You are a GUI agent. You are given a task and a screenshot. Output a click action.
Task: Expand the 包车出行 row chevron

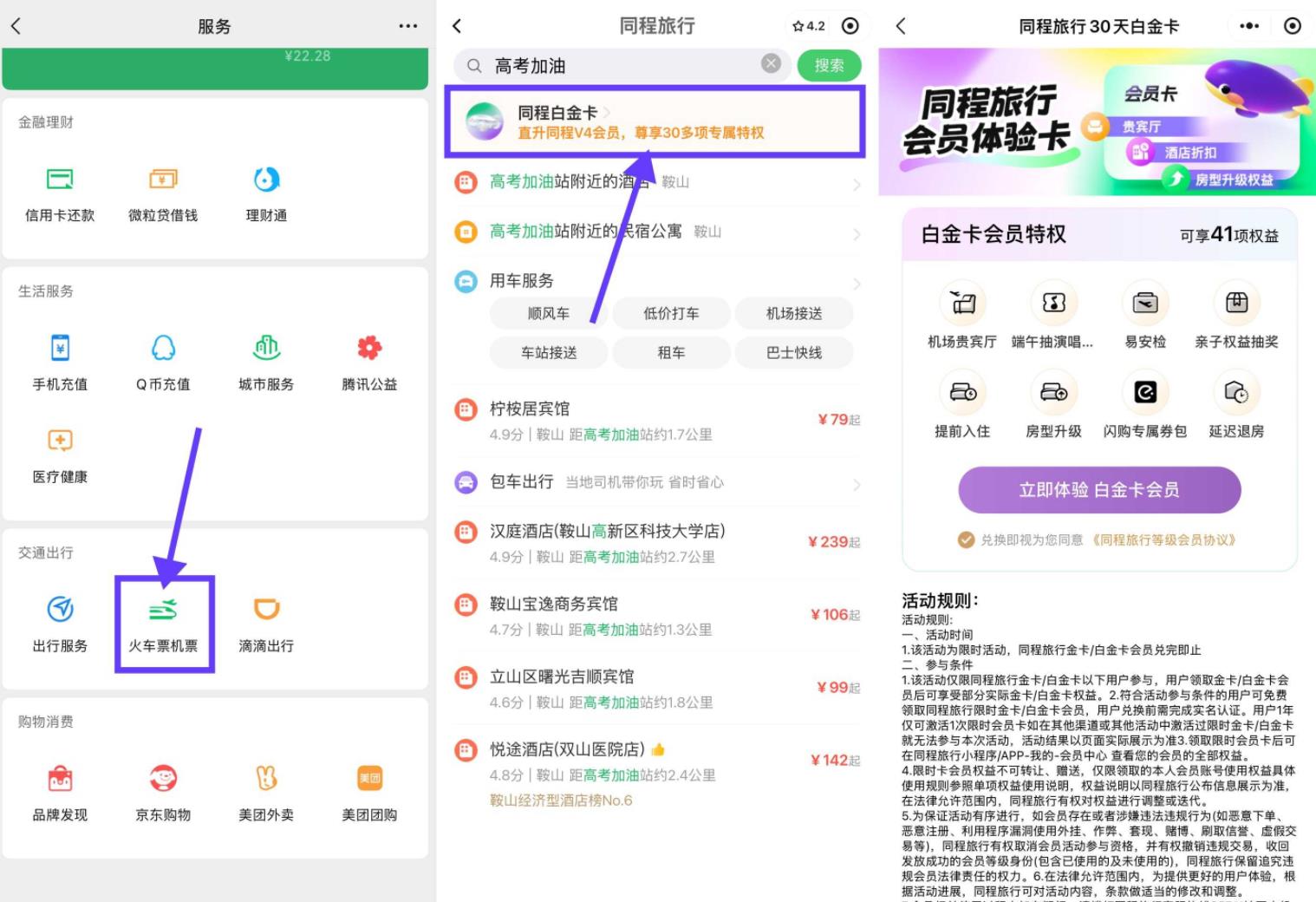tap(857, 484)
